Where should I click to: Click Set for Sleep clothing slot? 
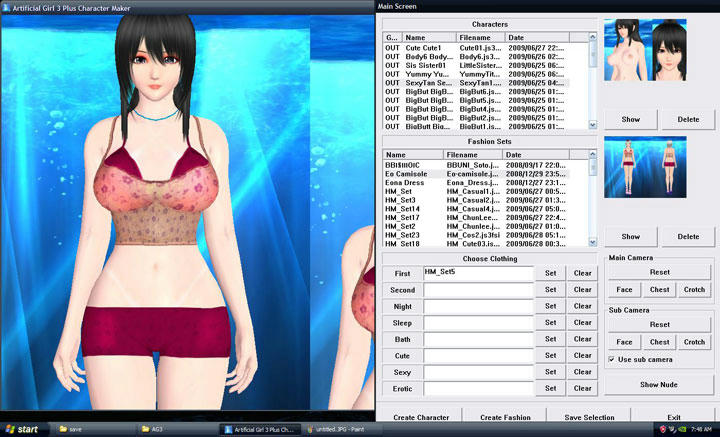[551, 323]
